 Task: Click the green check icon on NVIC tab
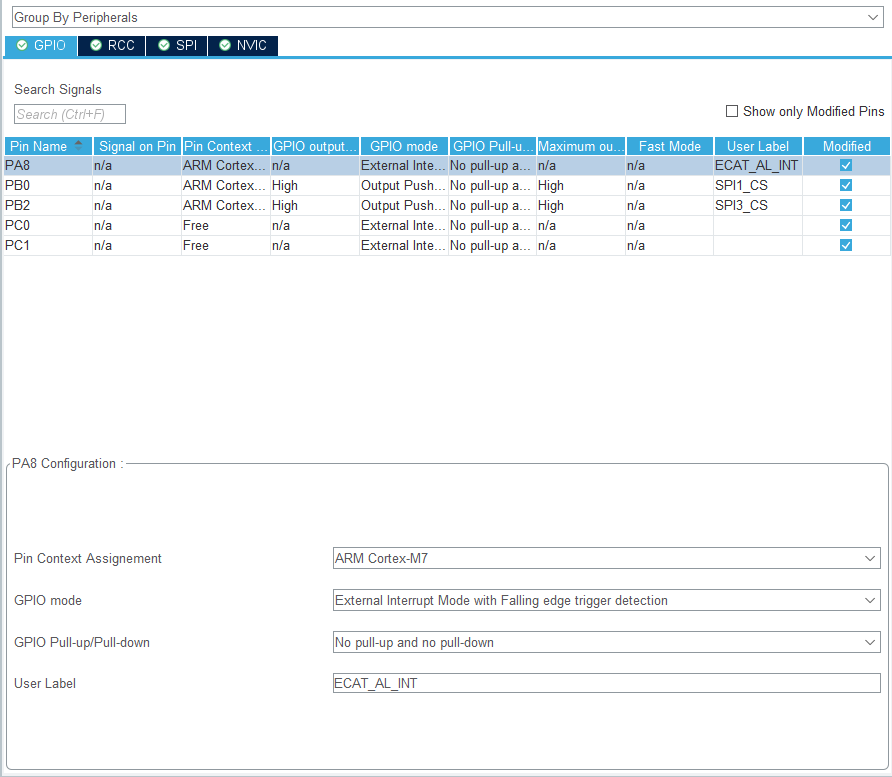(225, 45)
